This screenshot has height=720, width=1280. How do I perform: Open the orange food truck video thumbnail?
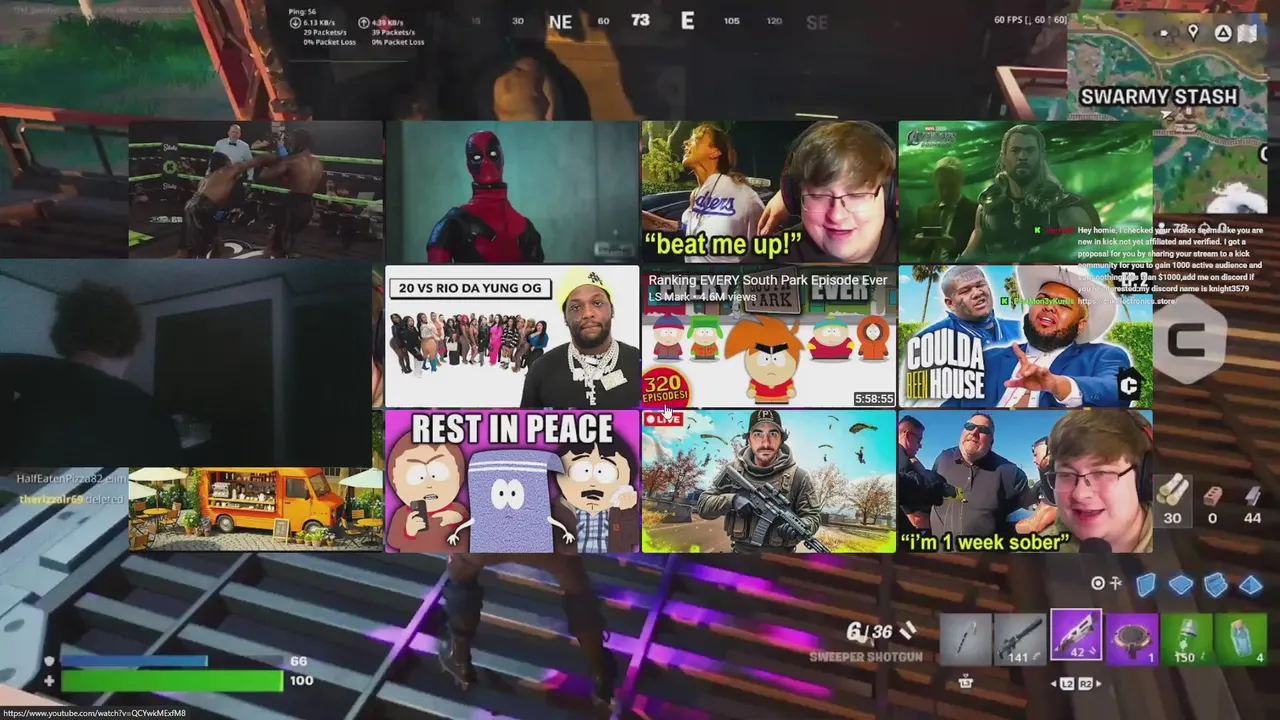256,508
